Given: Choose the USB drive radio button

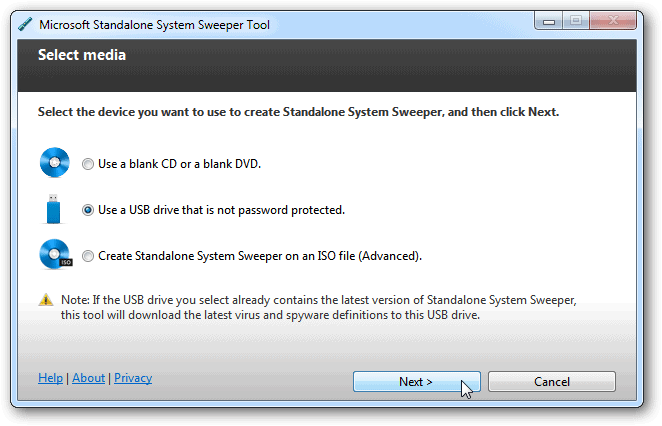Looking at the screenshot, I should (89, 210).
